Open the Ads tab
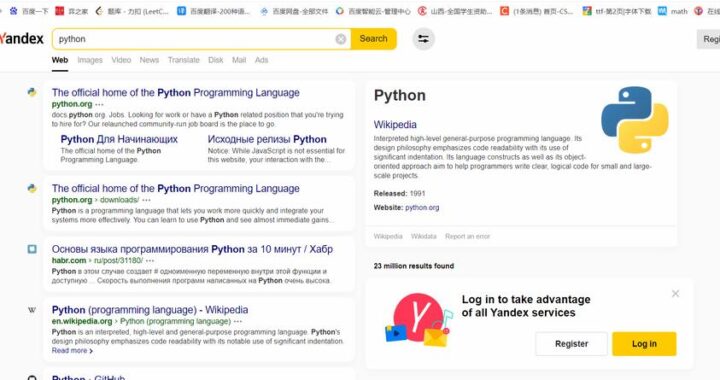 tap(261, 60)
